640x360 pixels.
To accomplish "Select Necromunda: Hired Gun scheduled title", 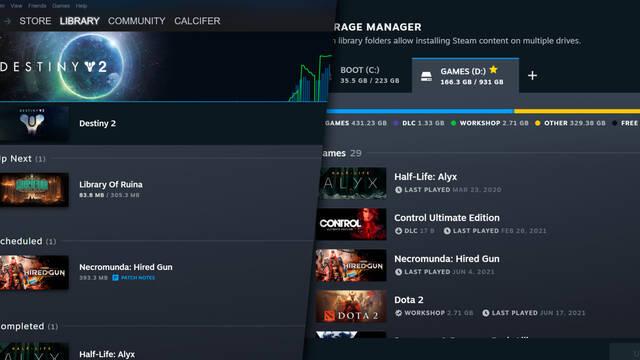I will tap(126, 267).
